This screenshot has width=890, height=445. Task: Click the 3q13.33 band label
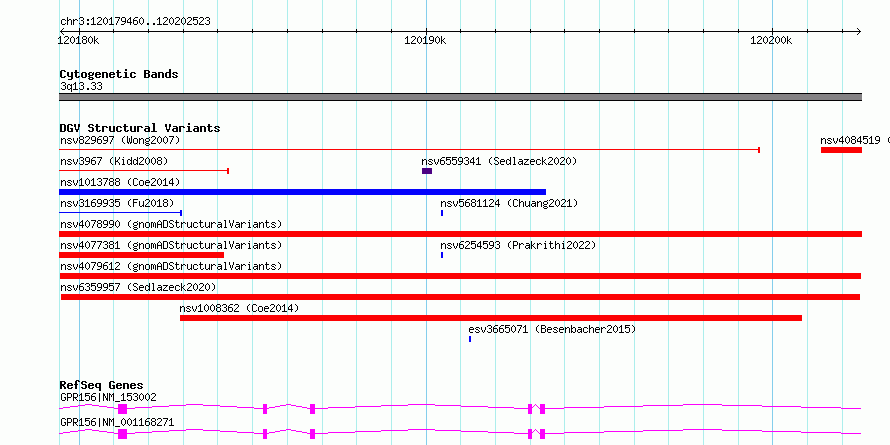click(x=81, y=87)
